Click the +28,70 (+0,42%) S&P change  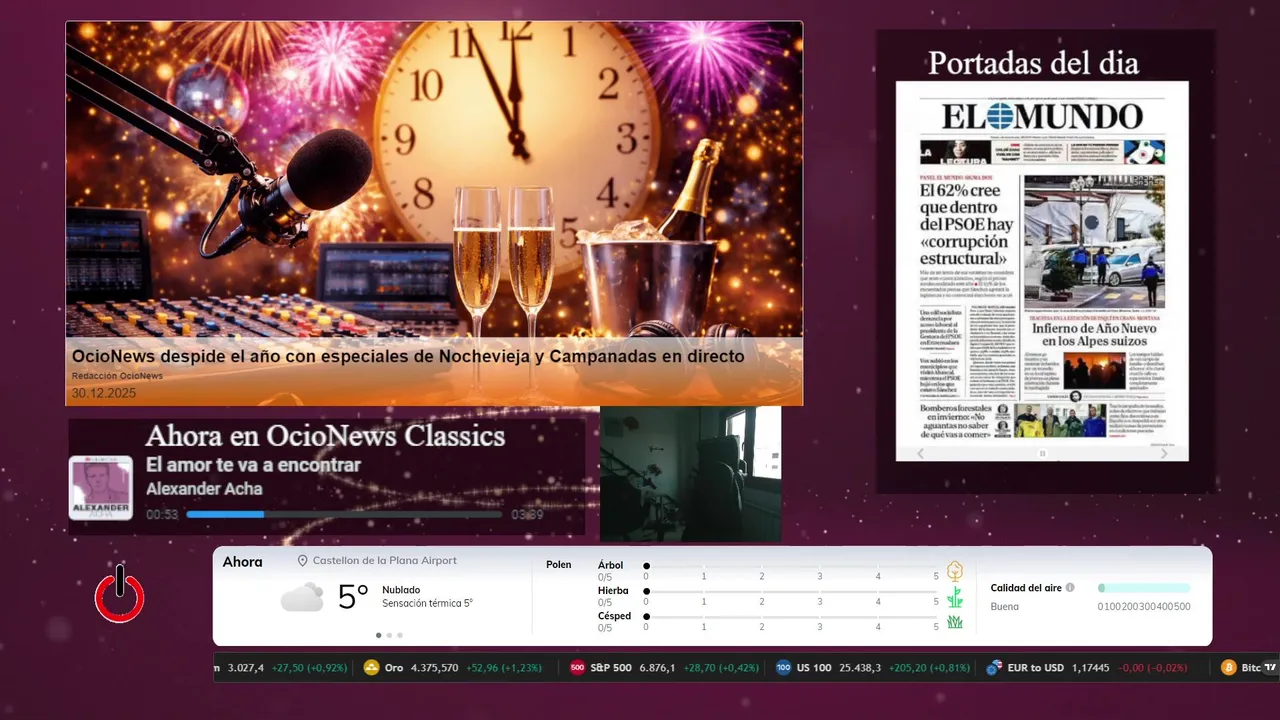click(722, 668)
